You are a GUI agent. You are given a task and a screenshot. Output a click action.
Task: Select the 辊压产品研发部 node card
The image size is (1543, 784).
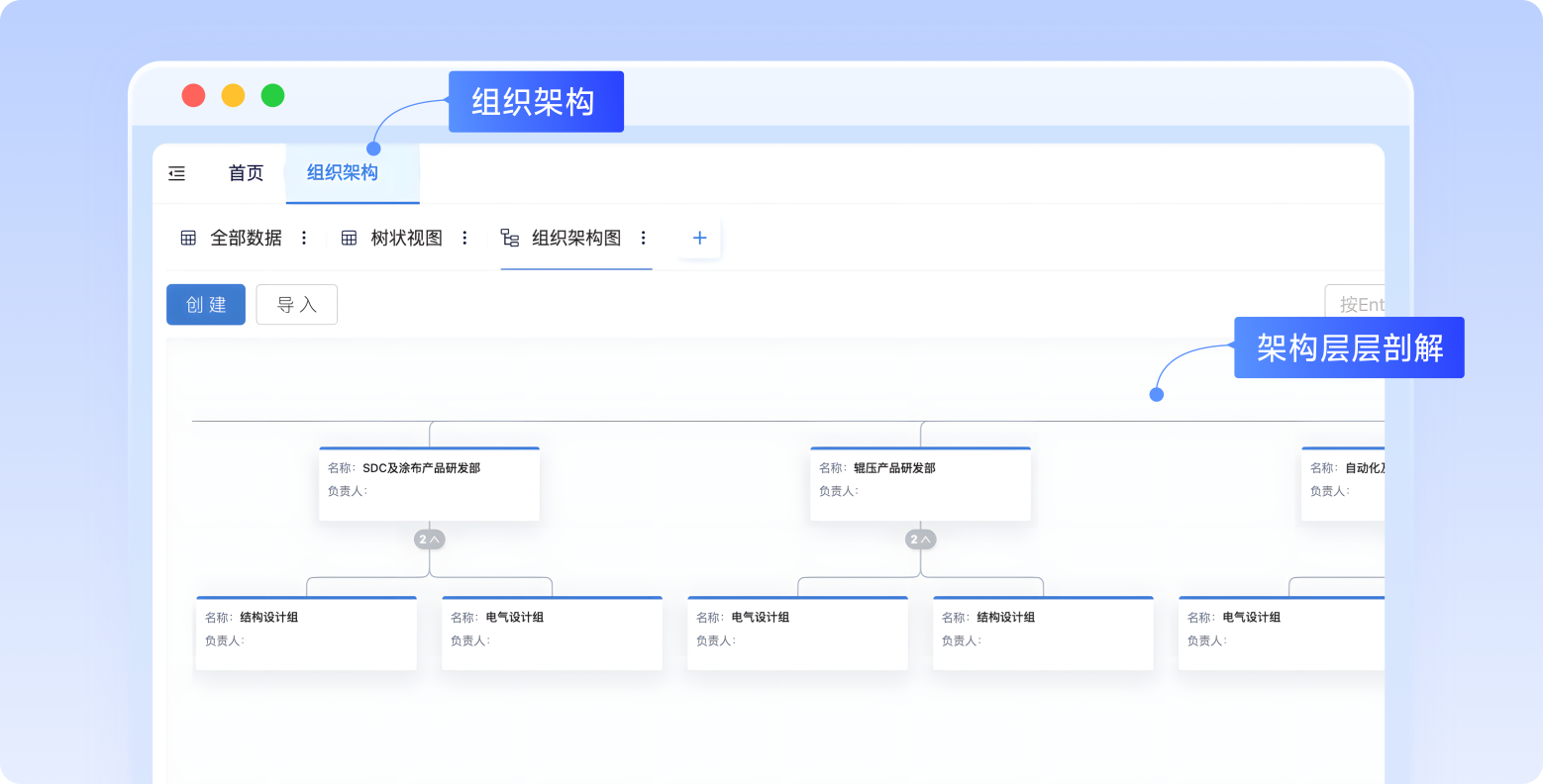click(x=920, y=484)
